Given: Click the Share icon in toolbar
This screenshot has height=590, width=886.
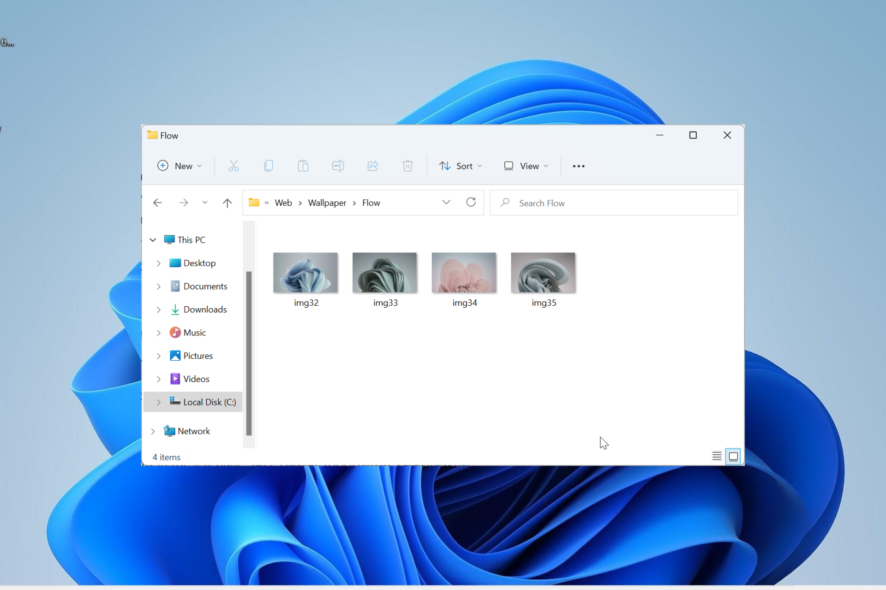Looking at the screenshot, I should tap(373, 166).
